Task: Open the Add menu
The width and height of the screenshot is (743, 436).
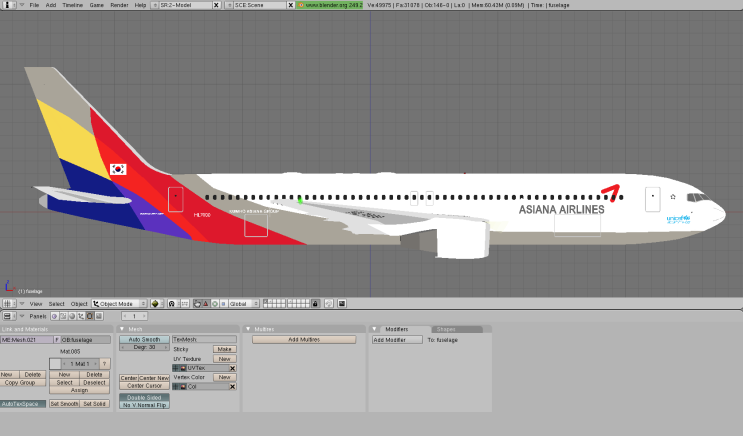Action: 51,5
